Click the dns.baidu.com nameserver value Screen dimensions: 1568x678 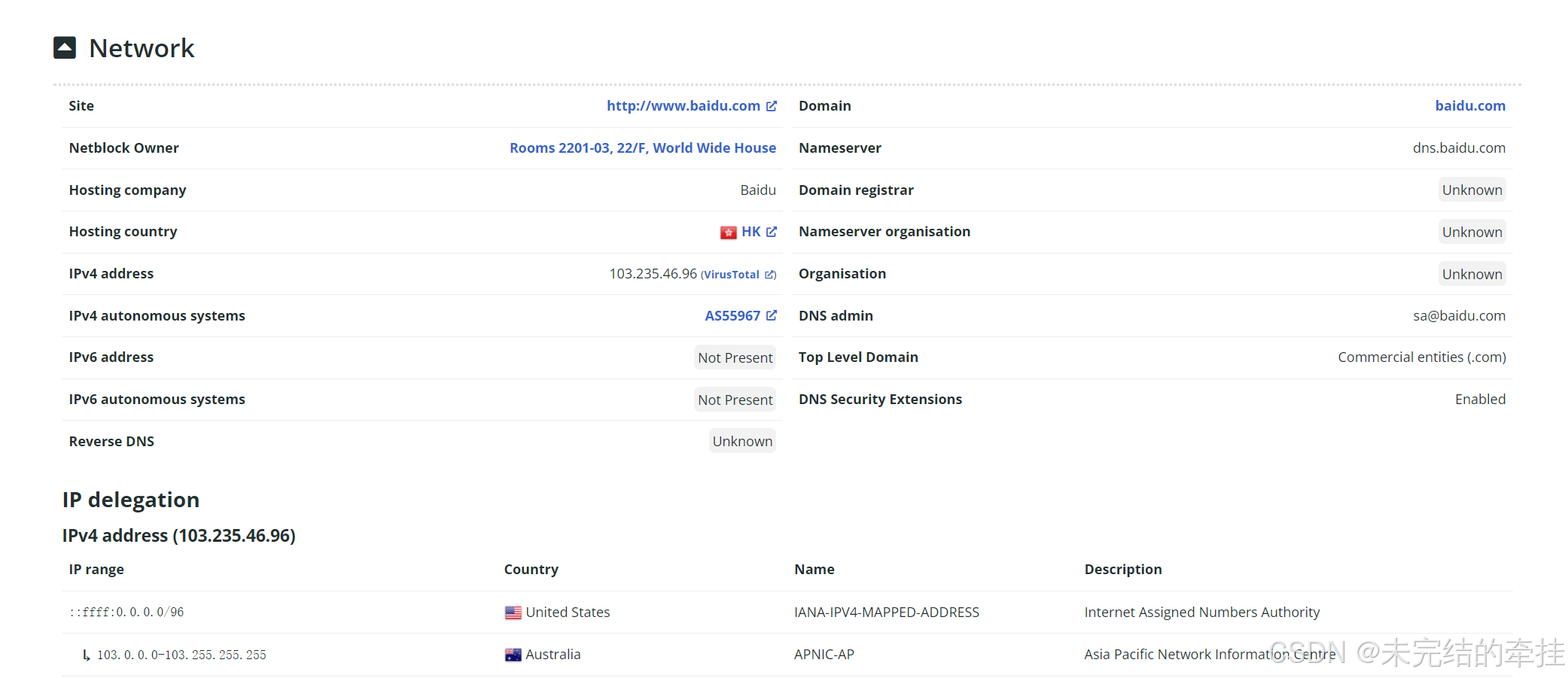click(1459, 148)
